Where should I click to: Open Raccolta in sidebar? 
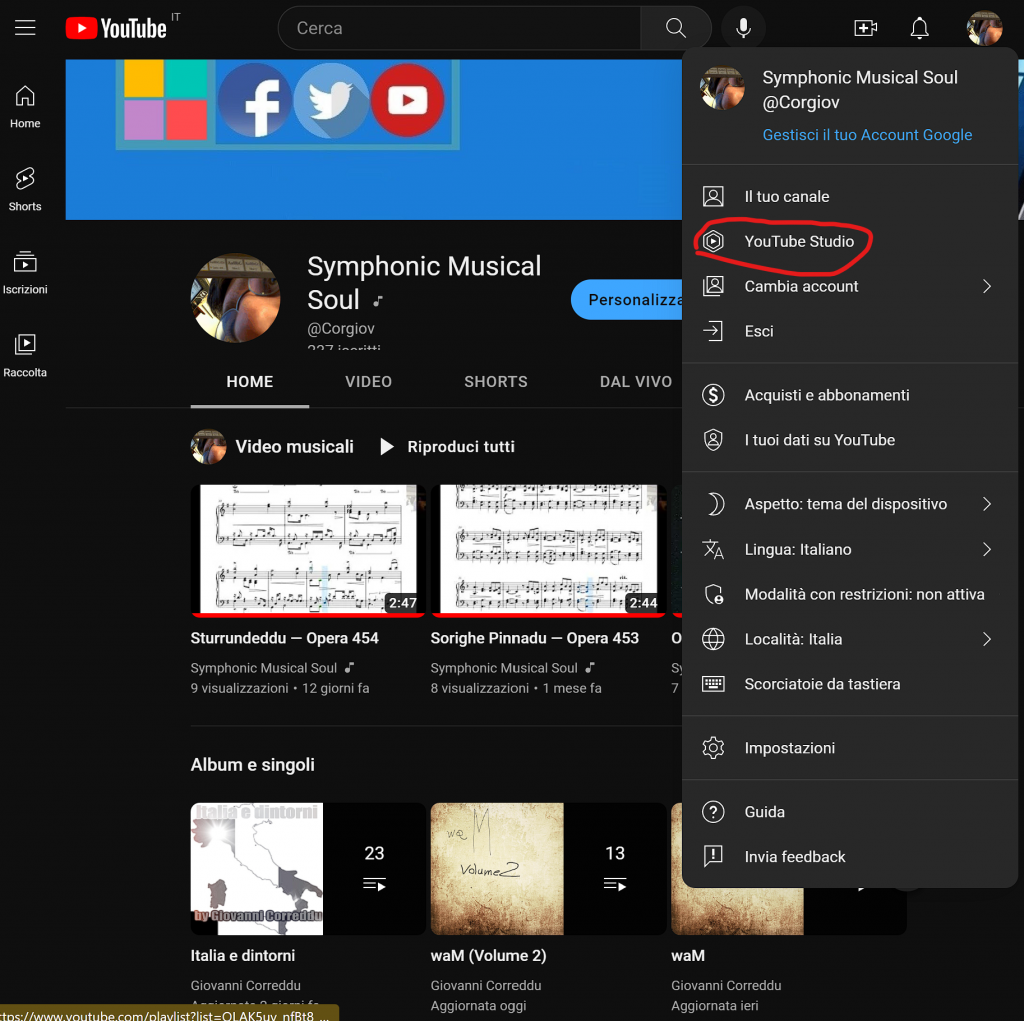(x=25, y=355)
